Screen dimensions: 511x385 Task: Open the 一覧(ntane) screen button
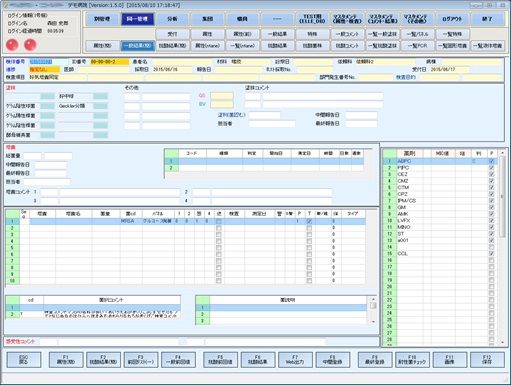click(x=242, y=46)
